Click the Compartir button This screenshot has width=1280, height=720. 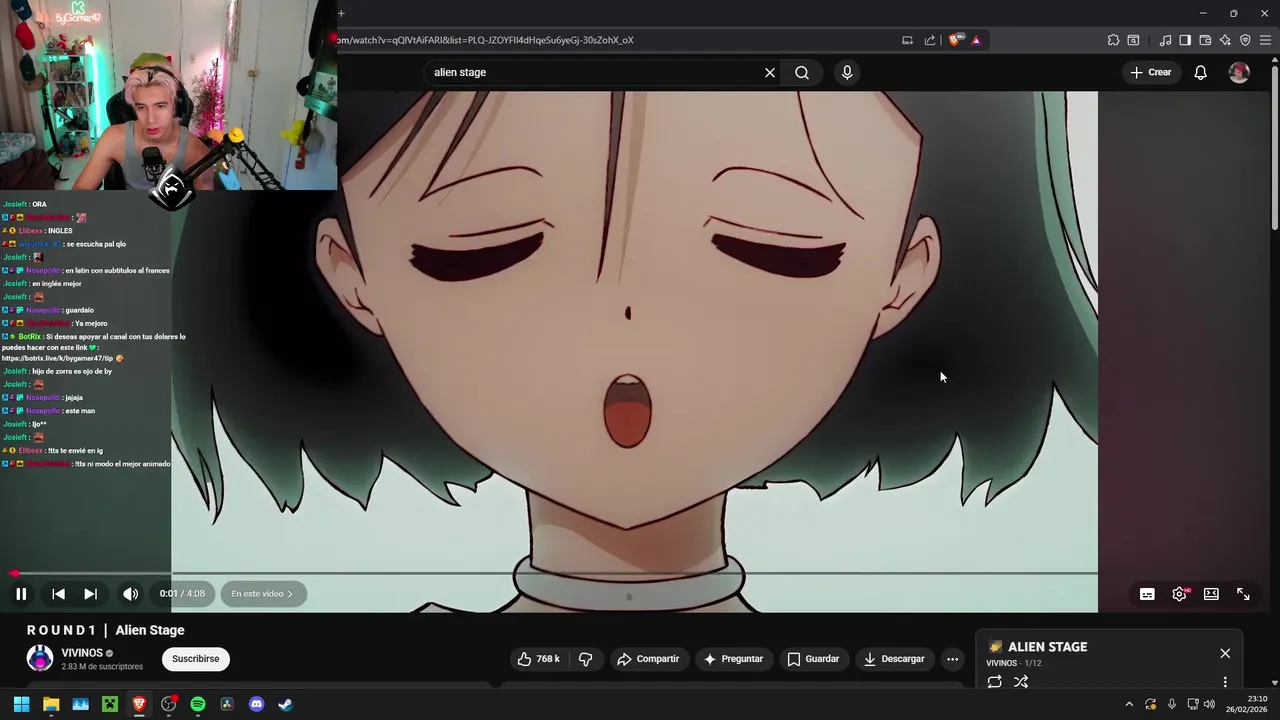648,659
